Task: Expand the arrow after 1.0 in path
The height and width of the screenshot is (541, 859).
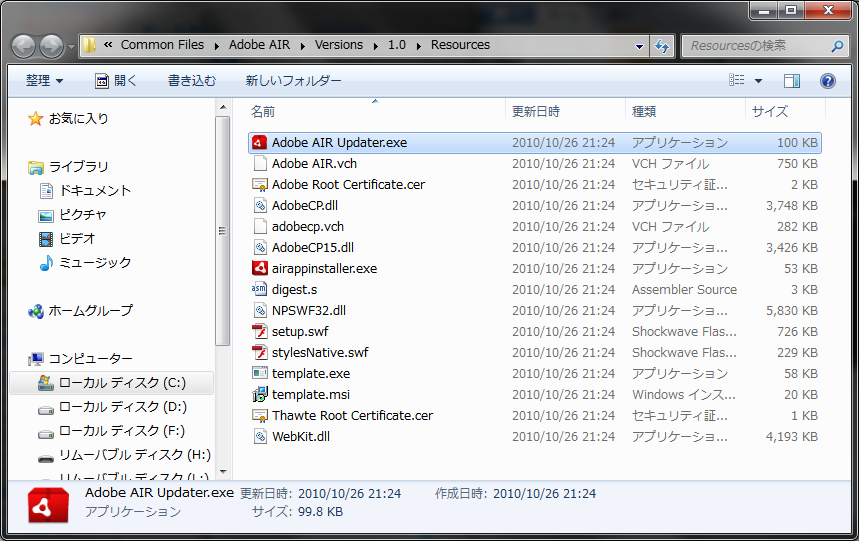Action: point(419,46)
